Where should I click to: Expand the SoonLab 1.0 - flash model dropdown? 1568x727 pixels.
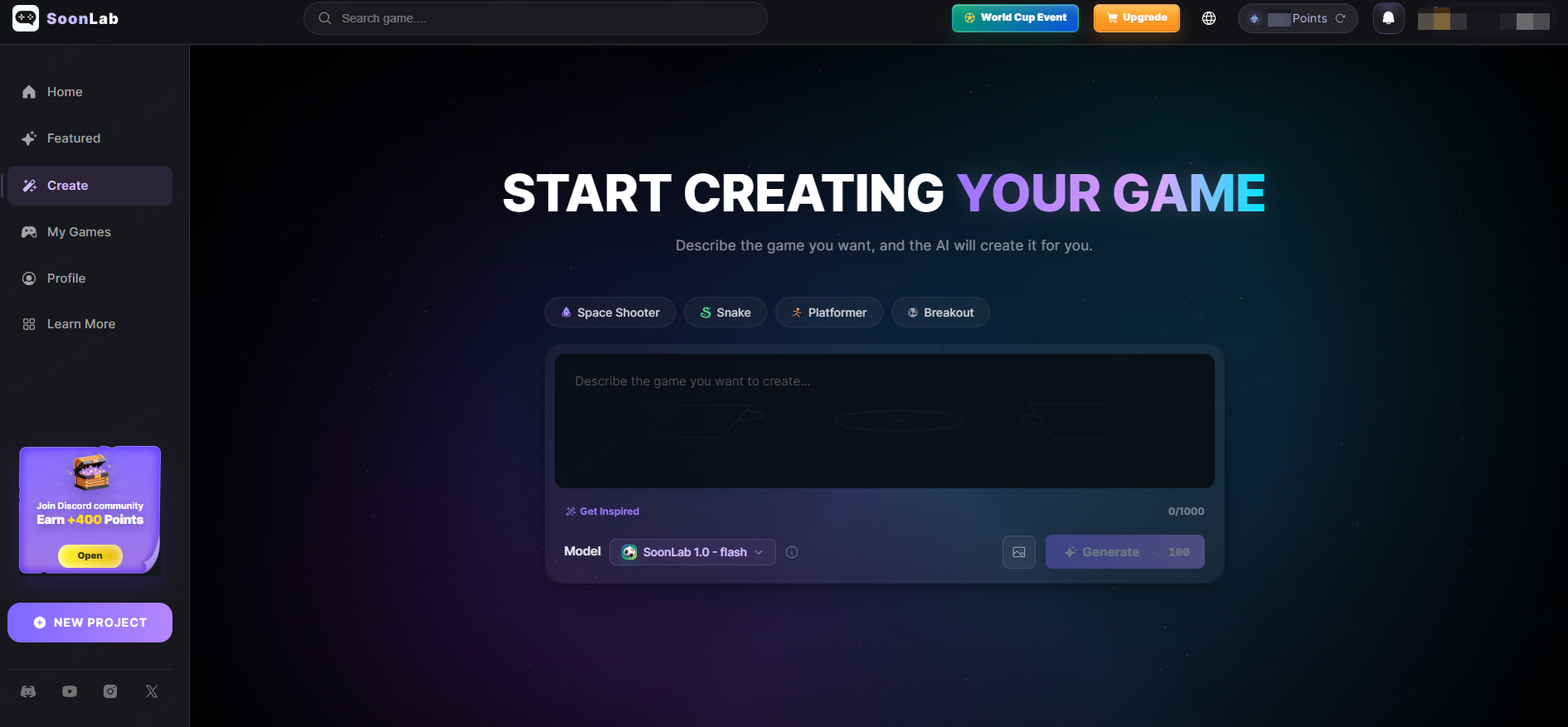(x=692, y=552)
